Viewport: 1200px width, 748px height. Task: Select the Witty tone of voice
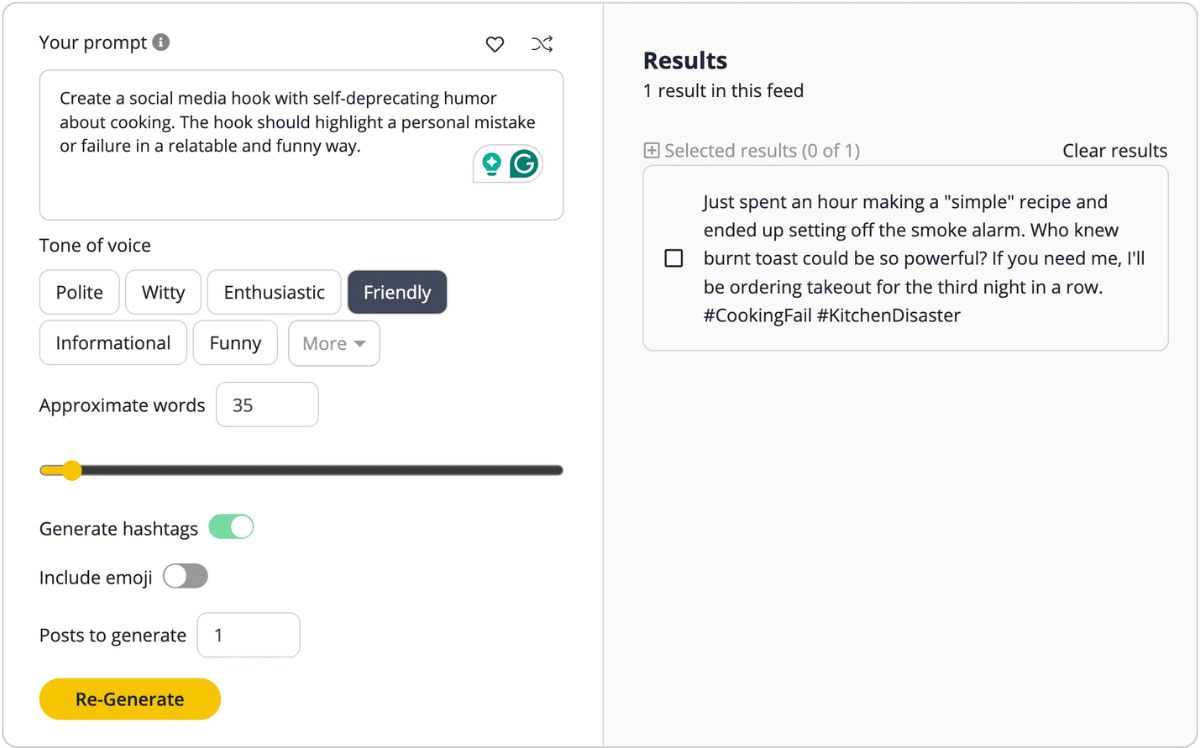[x=162, y=292]
